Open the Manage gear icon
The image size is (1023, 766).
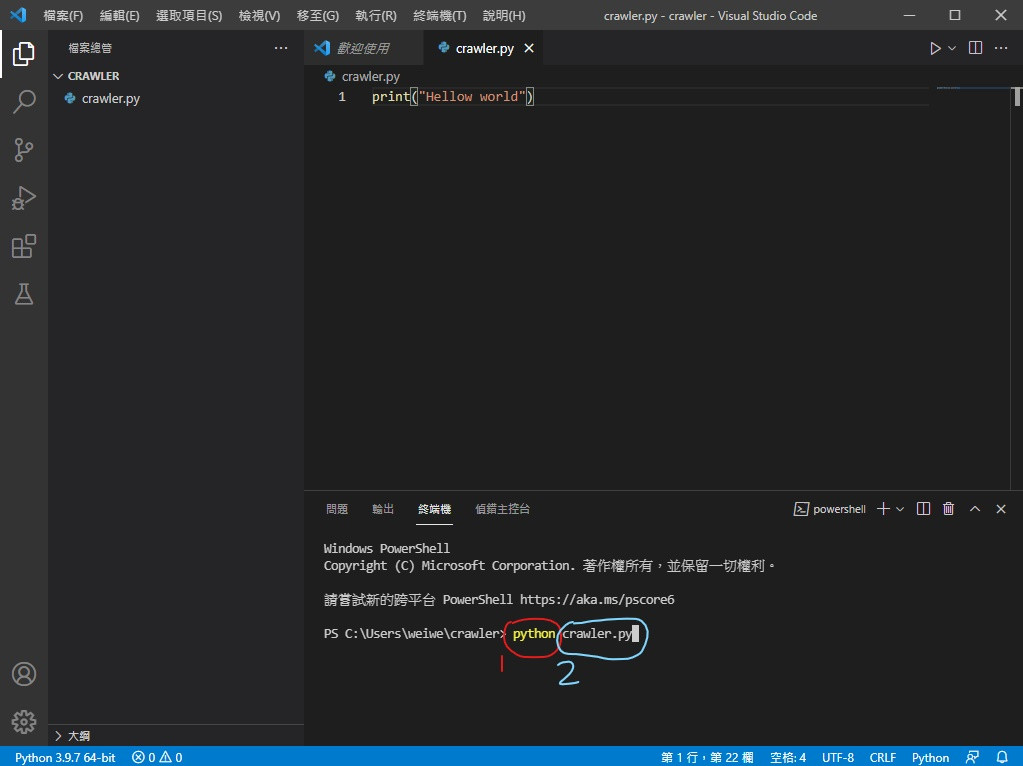pyautogui.click(x=23, y=722)
